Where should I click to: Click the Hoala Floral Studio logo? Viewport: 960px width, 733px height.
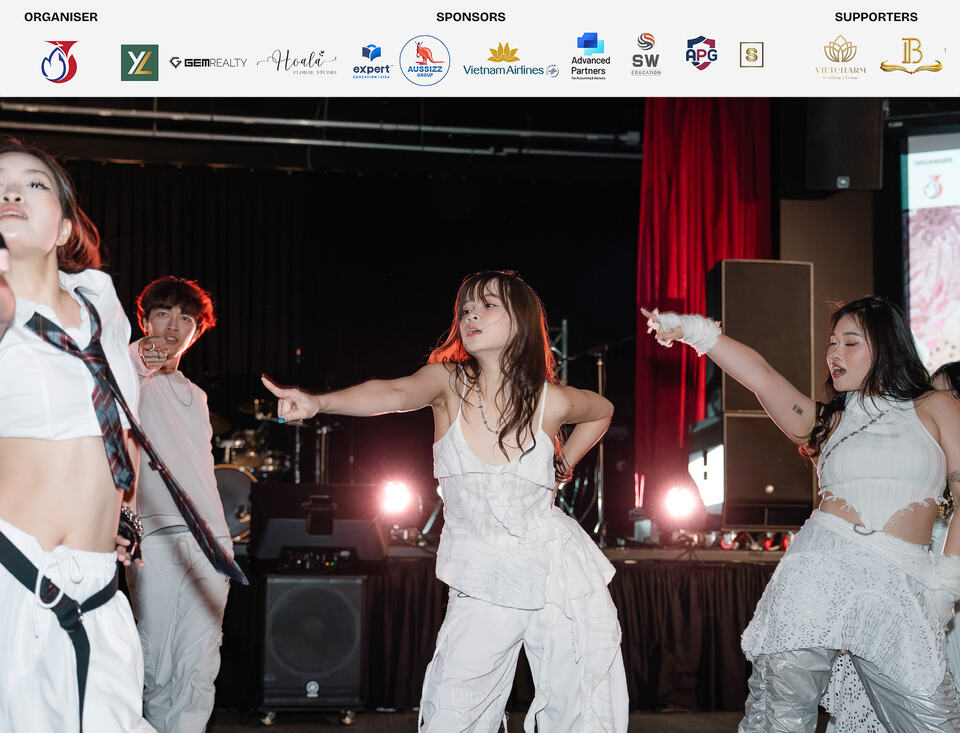(297, 62)
